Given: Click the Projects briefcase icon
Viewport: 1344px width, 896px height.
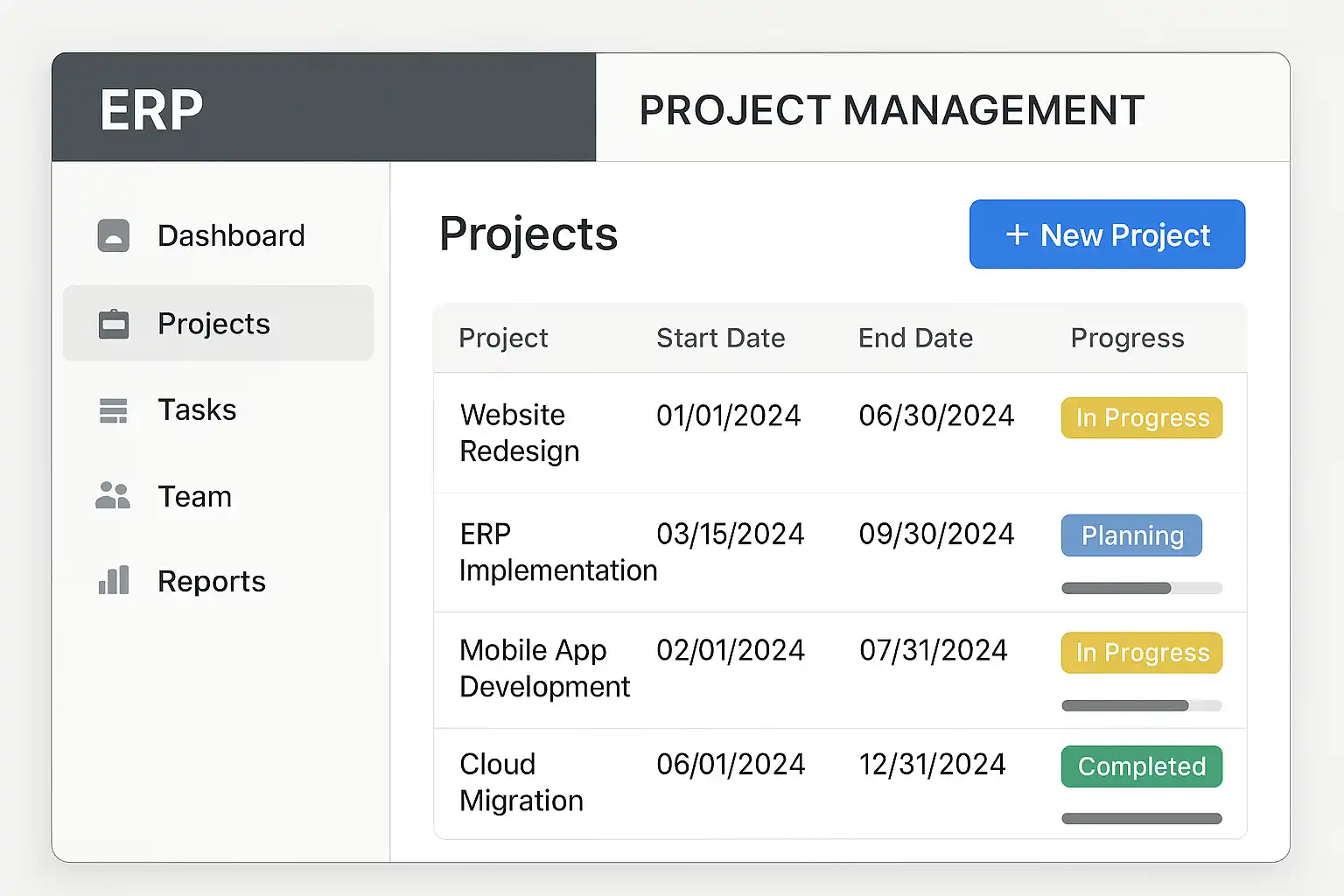Looking at the screenshot, I should pos(114,324).
